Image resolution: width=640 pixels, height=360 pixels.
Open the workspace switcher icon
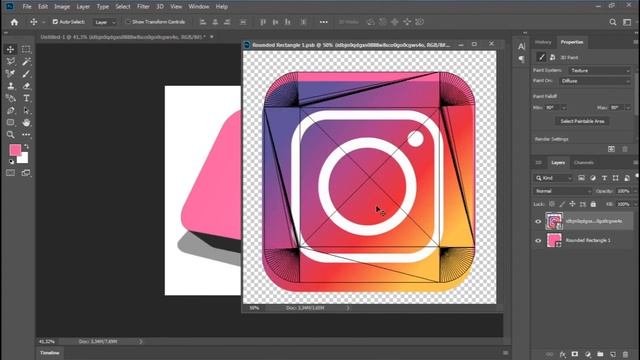coord(627,22)
